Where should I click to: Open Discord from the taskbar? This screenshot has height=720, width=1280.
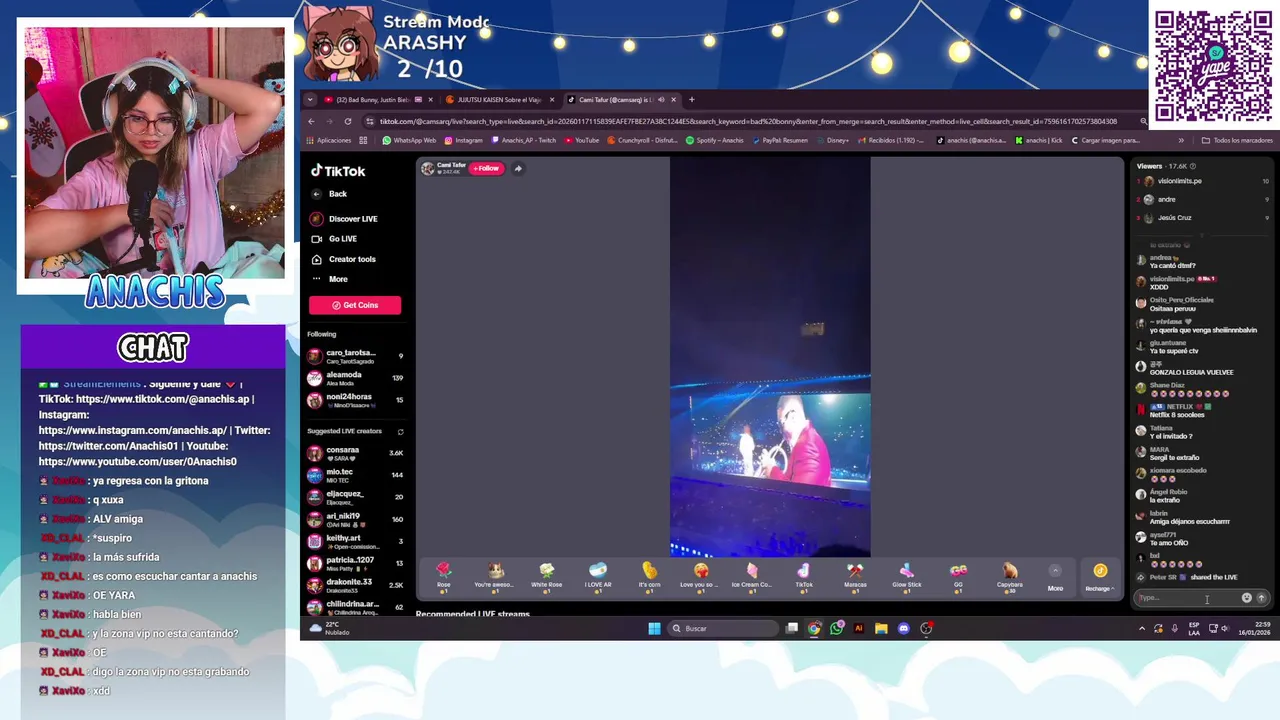pos(903,628)
